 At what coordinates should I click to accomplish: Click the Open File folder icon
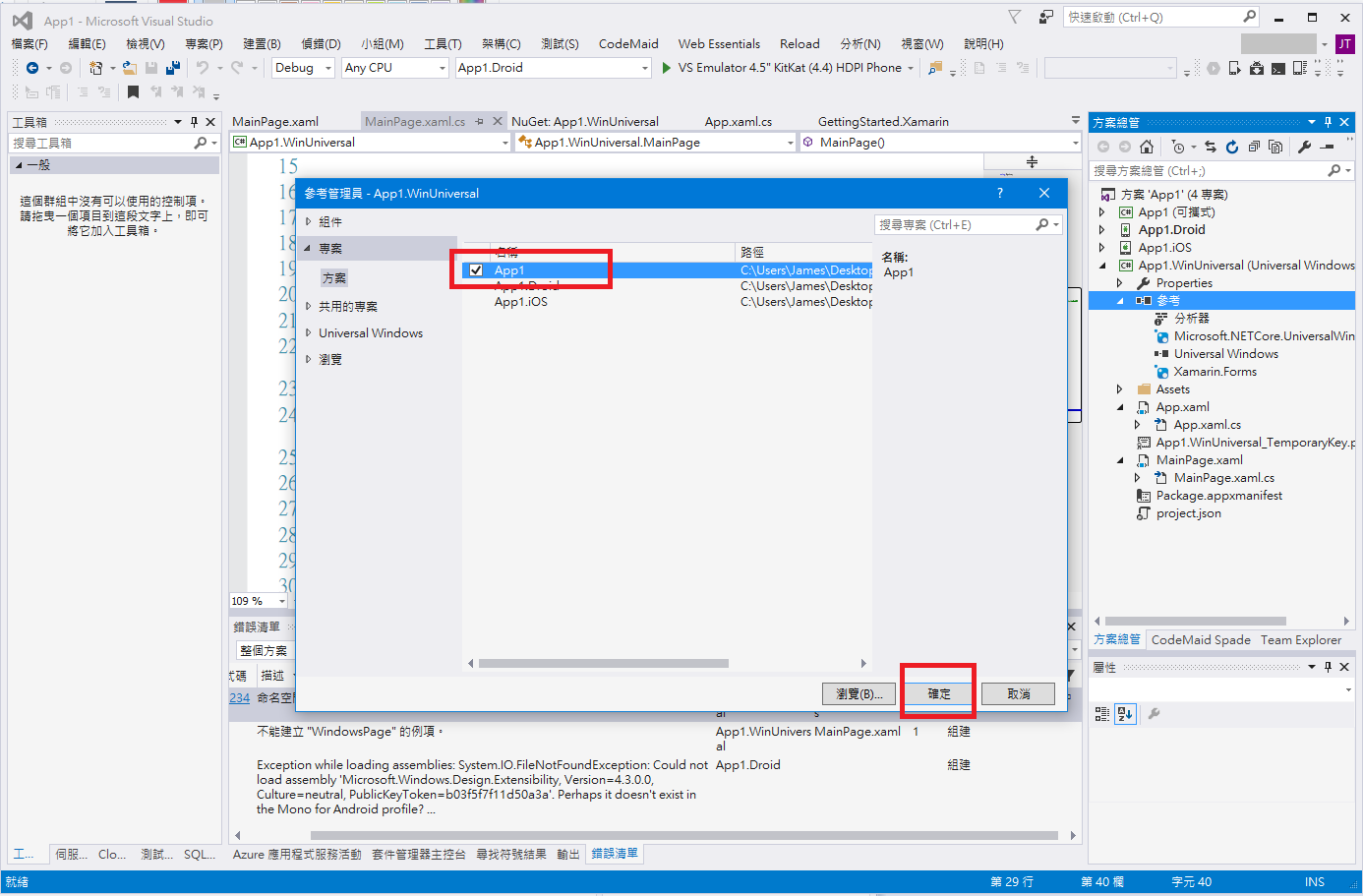[129, 68]
